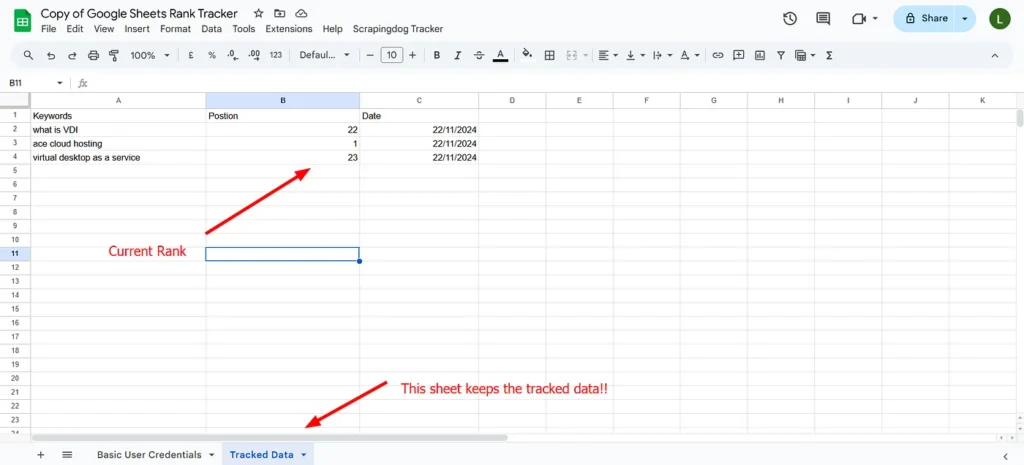This screenshot has width=1024, height=465.
Task: Click the font size field
Action: tap(391, 56)
